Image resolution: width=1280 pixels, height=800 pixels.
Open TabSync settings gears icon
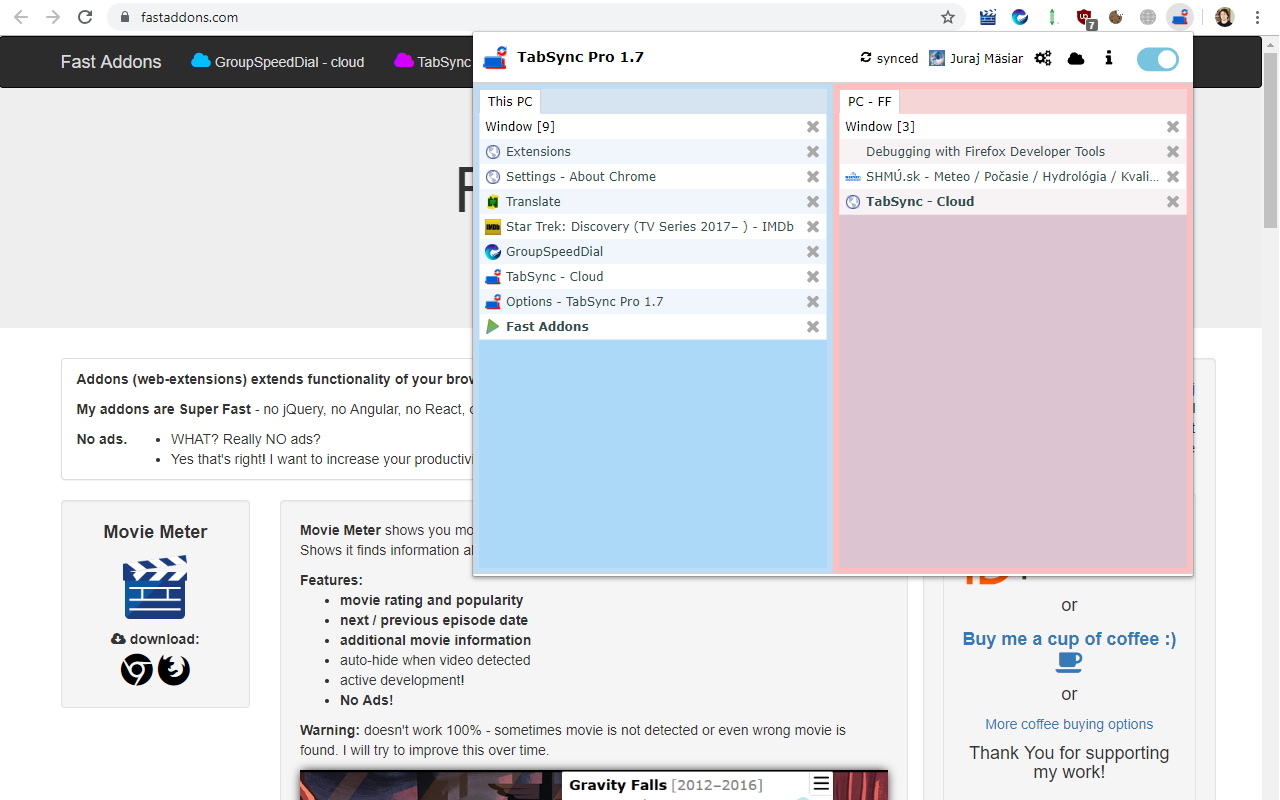point(1043,58)
